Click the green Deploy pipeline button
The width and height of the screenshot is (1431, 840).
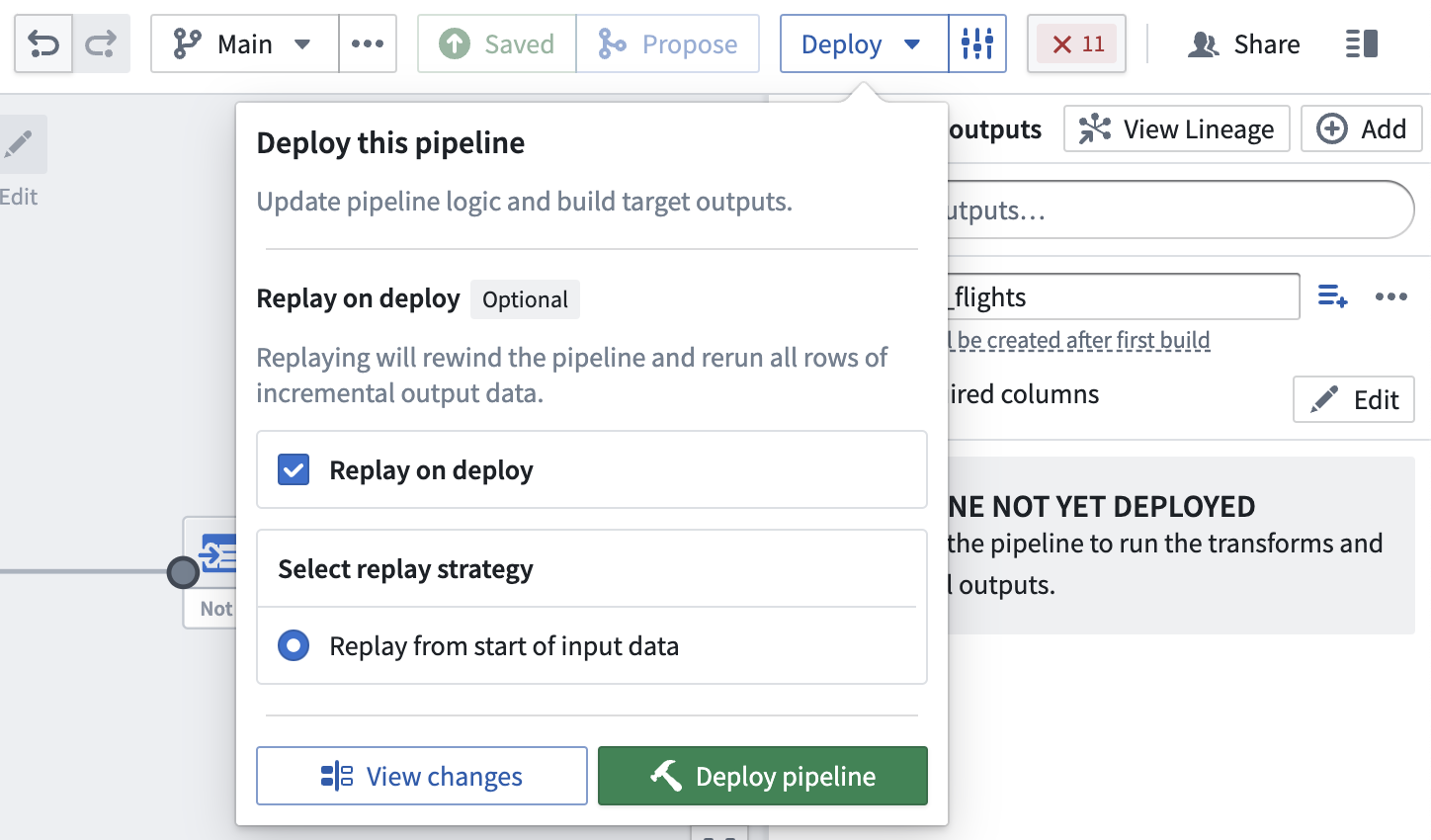pos(763,776)
